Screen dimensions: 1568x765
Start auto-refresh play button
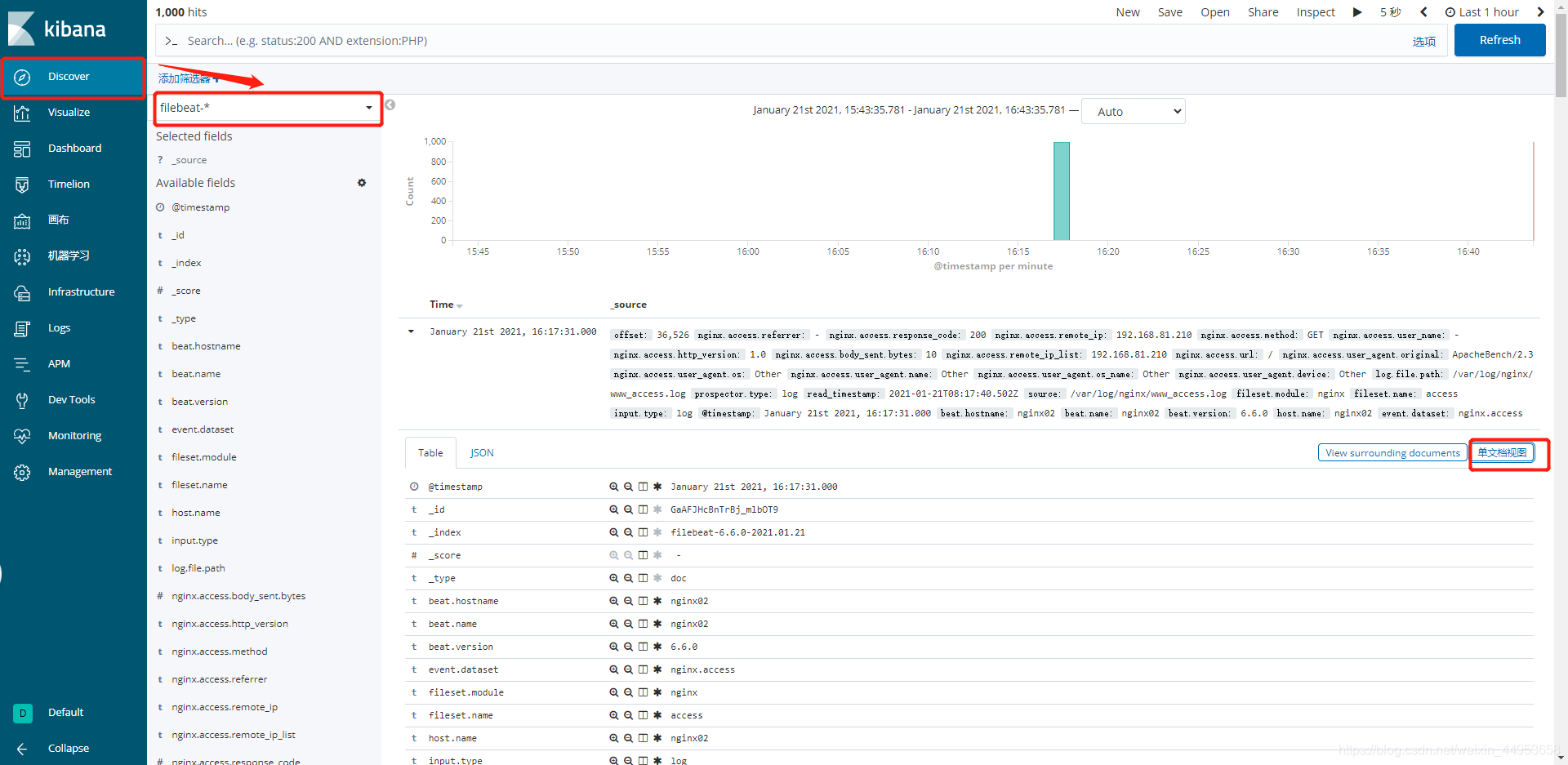pyautogui.click(x=1357, y=12)
